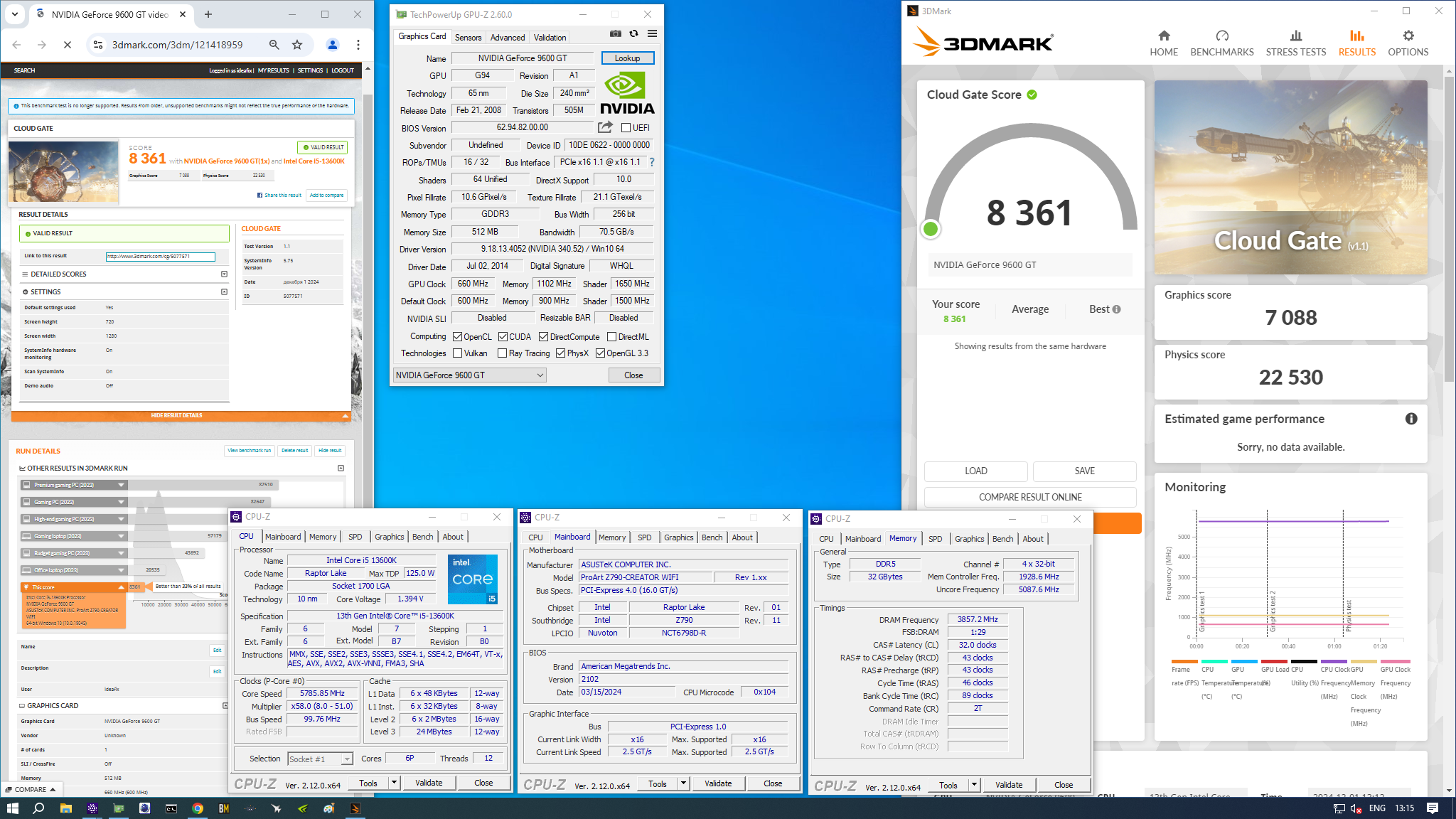Collapse OTHER RESULTS IN 3DMARK RUN section
1456x819 pixels.
(x=341, y=469)
